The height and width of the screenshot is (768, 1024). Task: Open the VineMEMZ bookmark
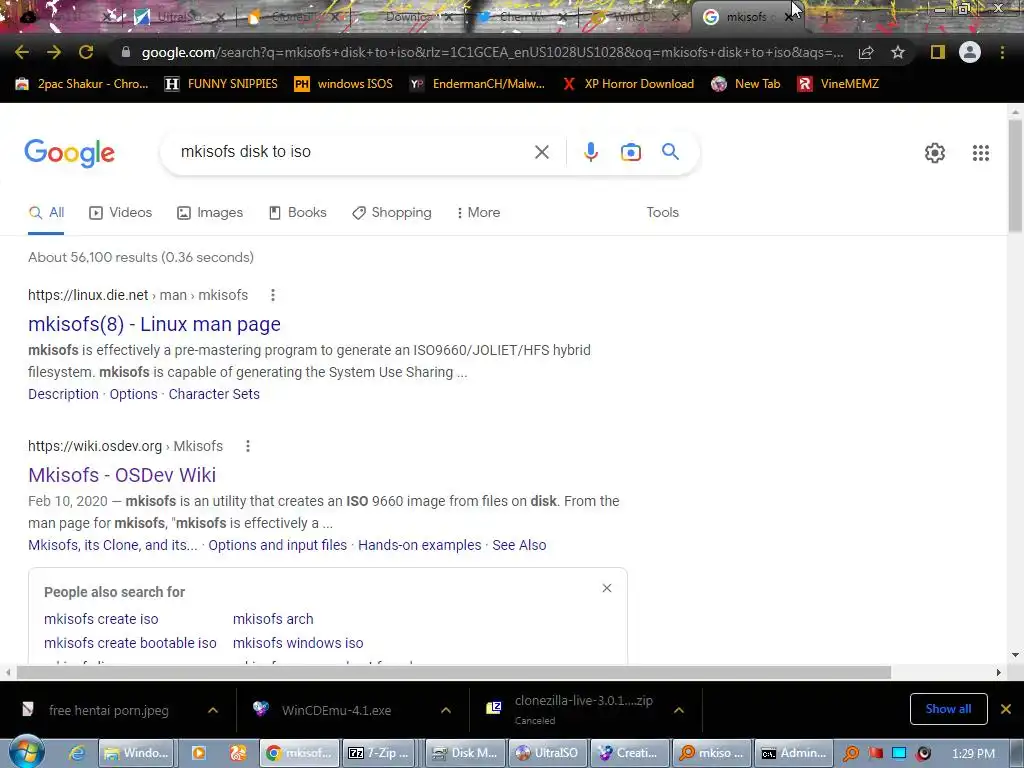click(x=839, y=84)
